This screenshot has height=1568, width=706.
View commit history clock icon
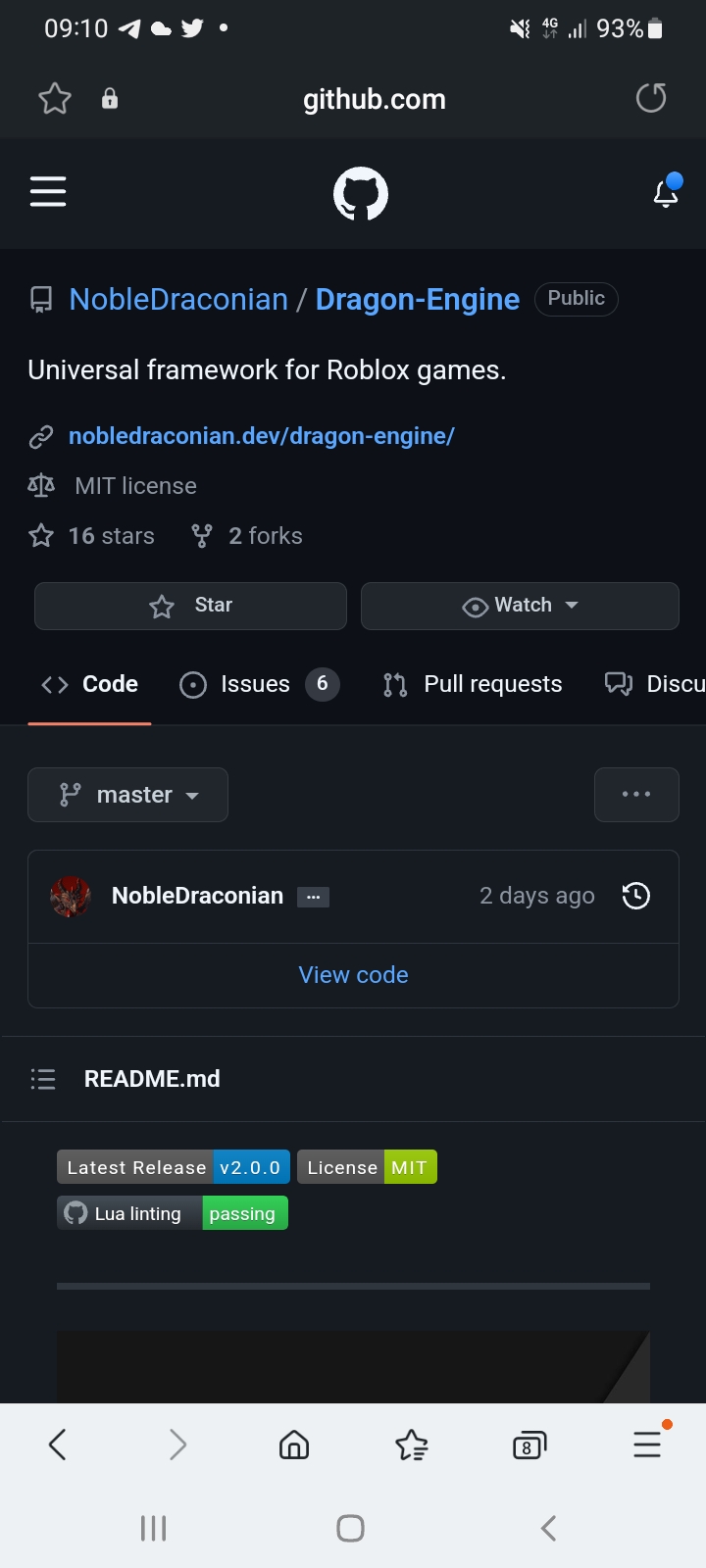[636, 896]
